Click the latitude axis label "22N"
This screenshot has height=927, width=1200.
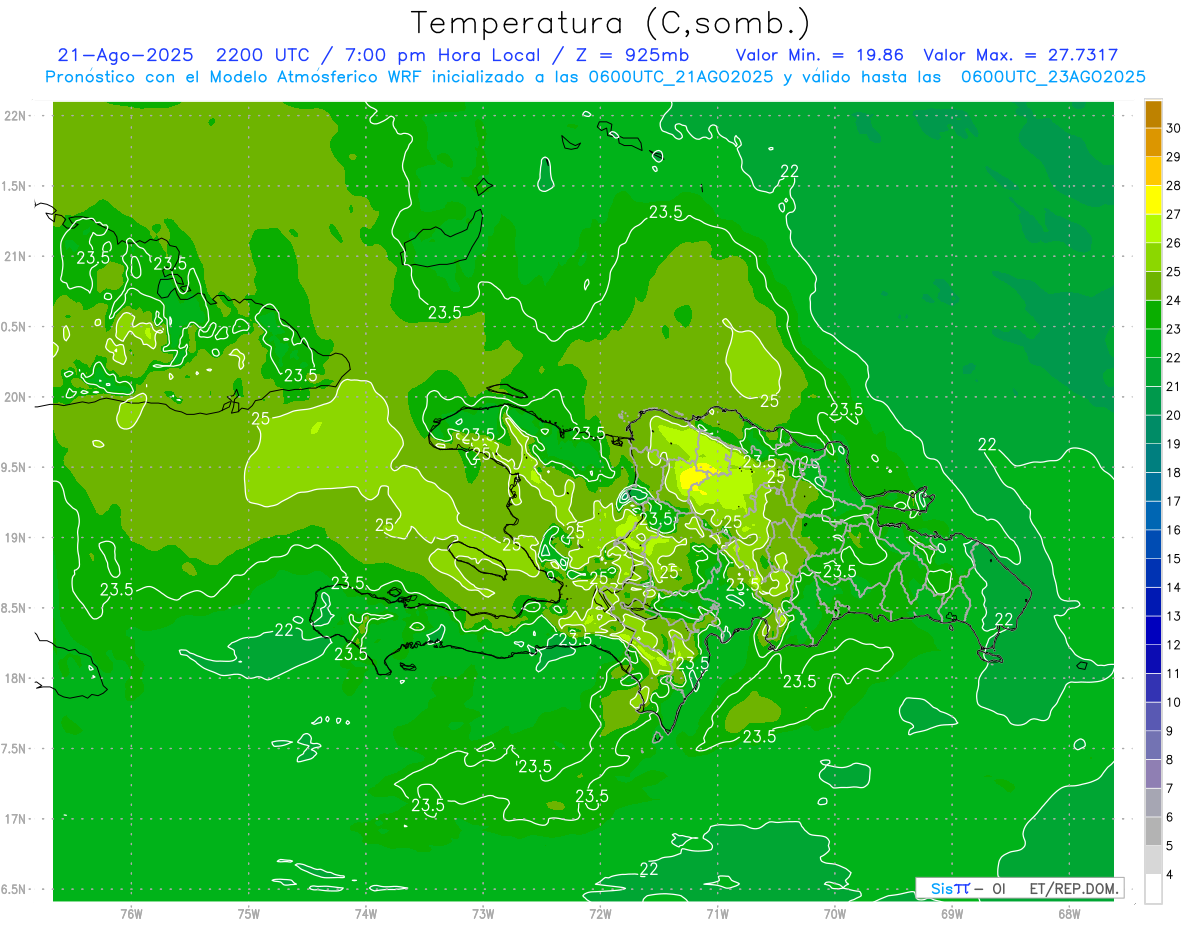tap(14, 115)
